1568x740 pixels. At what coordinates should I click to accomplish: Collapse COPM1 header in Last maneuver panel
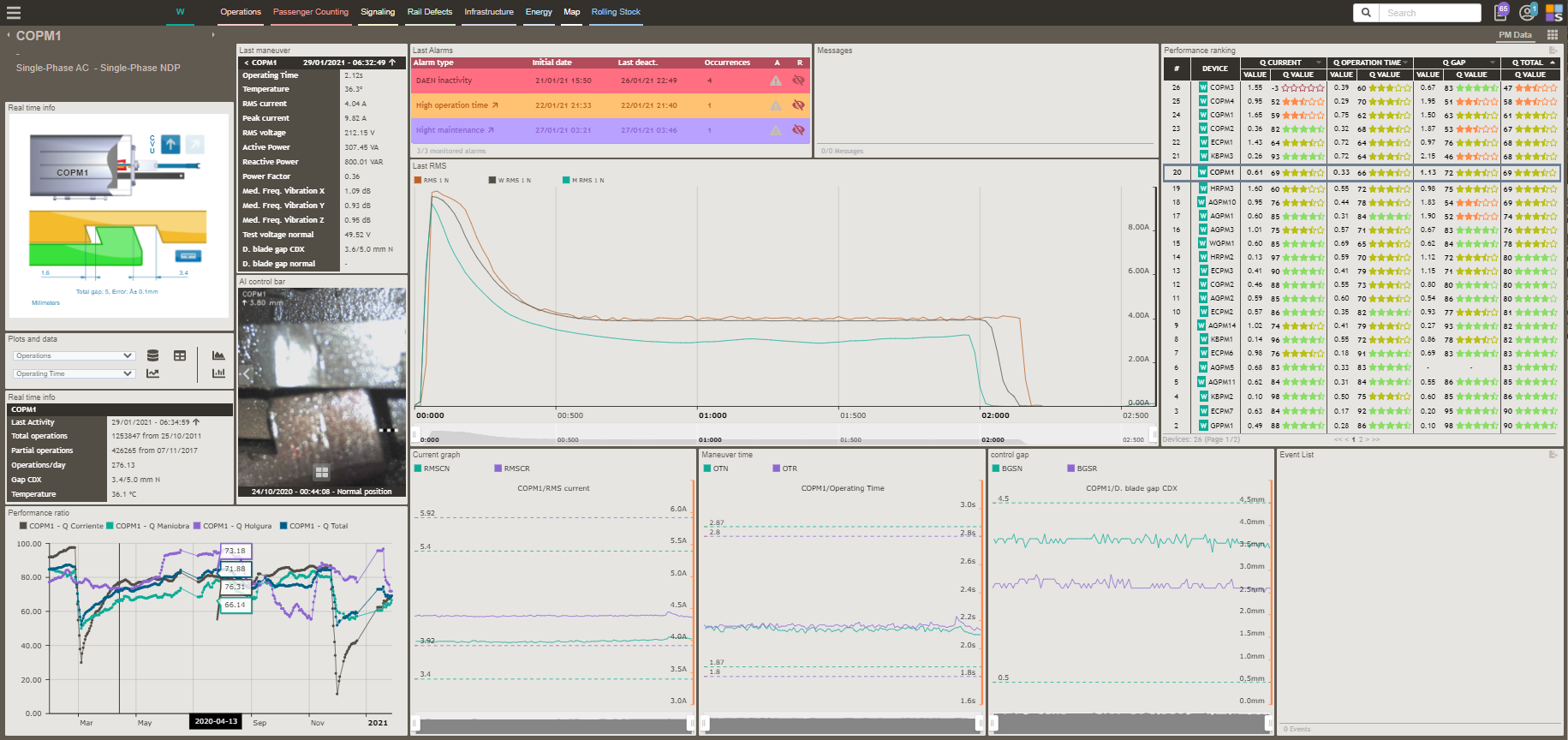247,63
